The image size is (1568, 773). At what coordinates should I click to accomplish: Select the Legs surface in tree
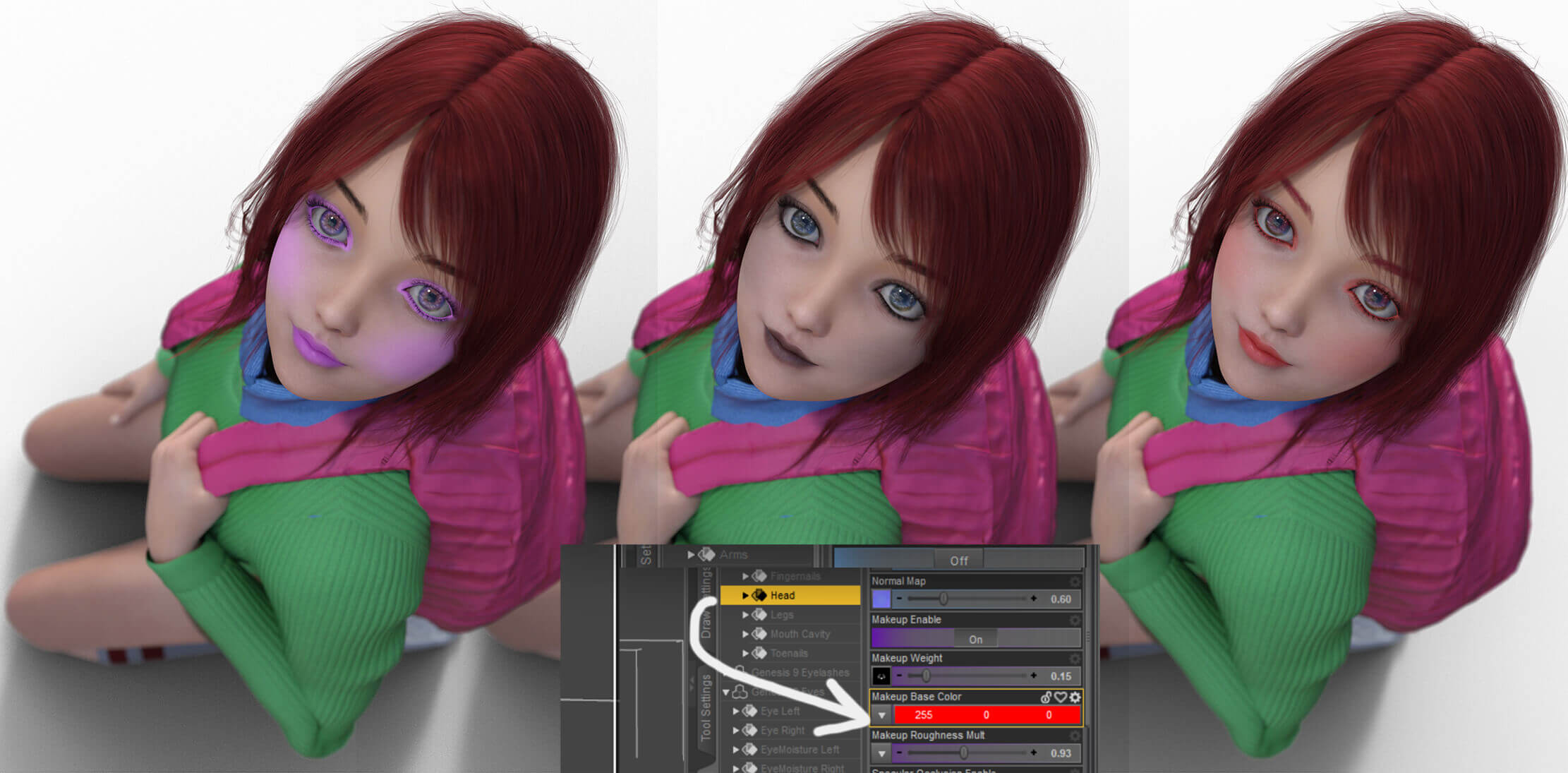point(782,615)
